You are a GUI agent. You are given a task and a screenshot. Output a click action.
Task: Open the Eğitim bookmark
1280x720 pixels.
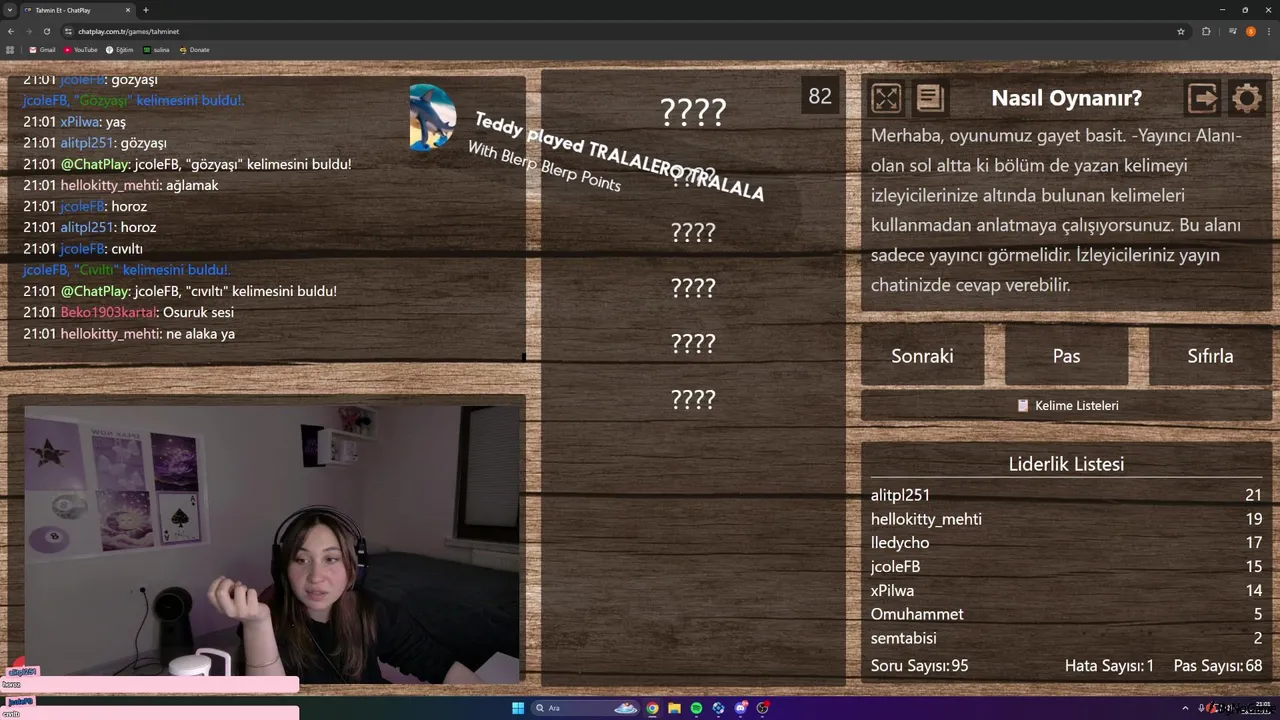click(120, 50)
